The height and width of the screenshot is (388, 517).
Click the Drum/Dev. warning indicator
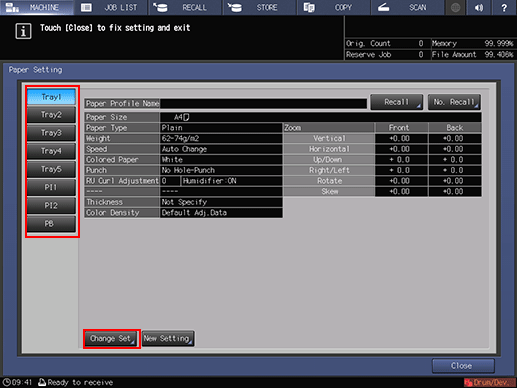point(490,382)
